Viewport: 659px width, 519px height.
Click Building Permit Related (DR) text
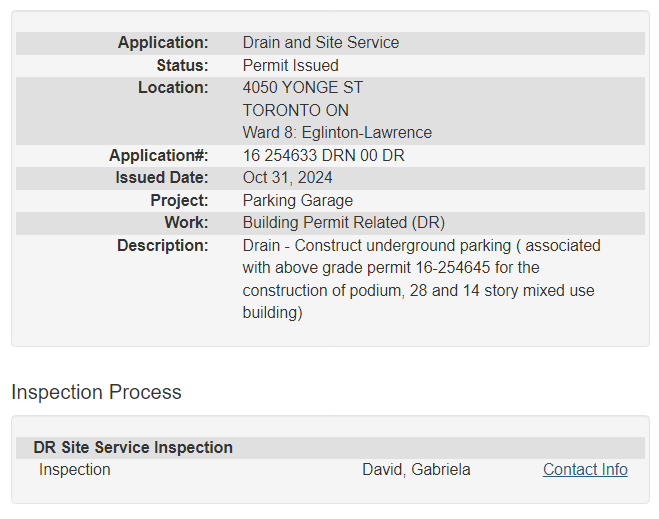(x=343, y=222)
